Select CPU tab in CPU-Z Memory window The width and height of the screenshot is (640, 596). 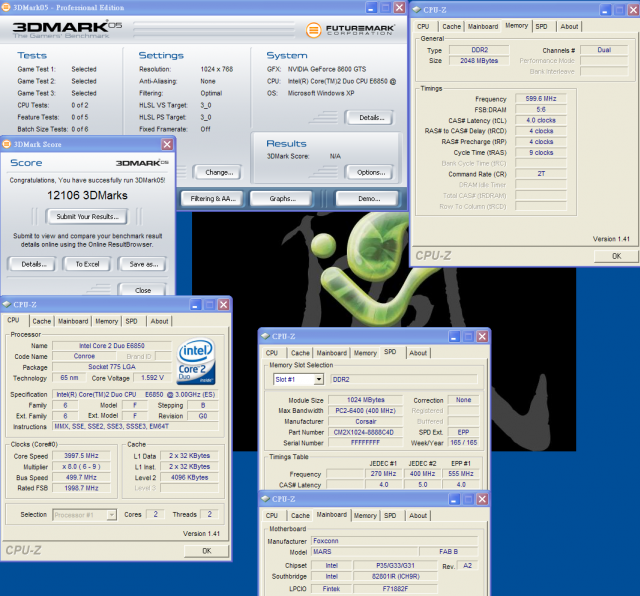(x=423, y=27)
